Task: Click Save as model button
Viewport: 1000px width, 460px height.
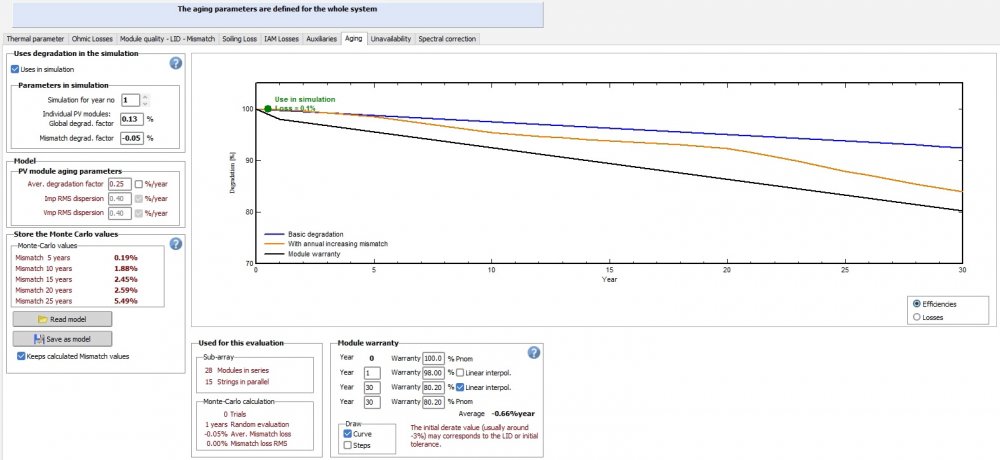Action: pos(62,338)
